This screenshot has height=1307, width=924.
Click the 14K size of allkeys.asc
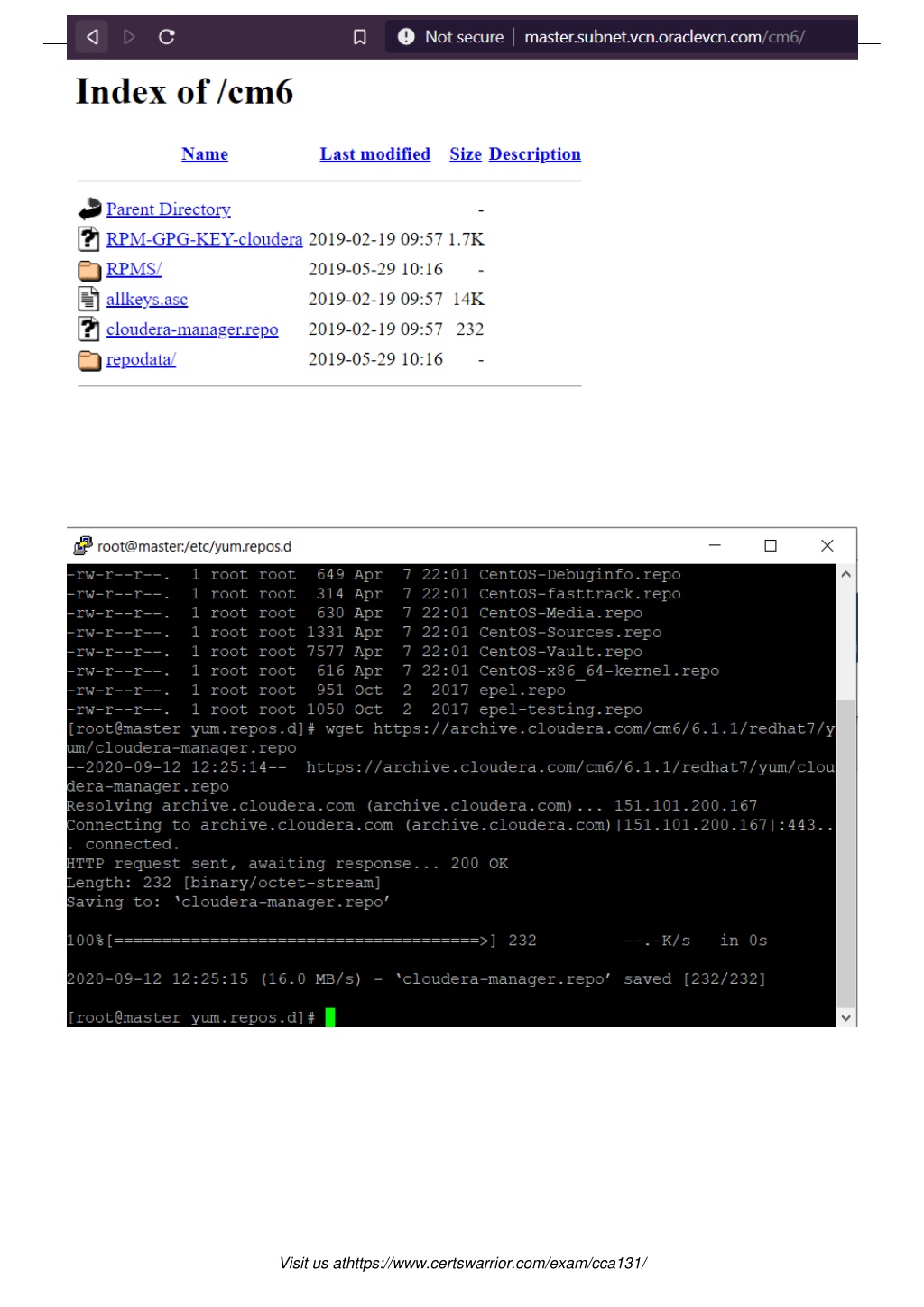468,299
